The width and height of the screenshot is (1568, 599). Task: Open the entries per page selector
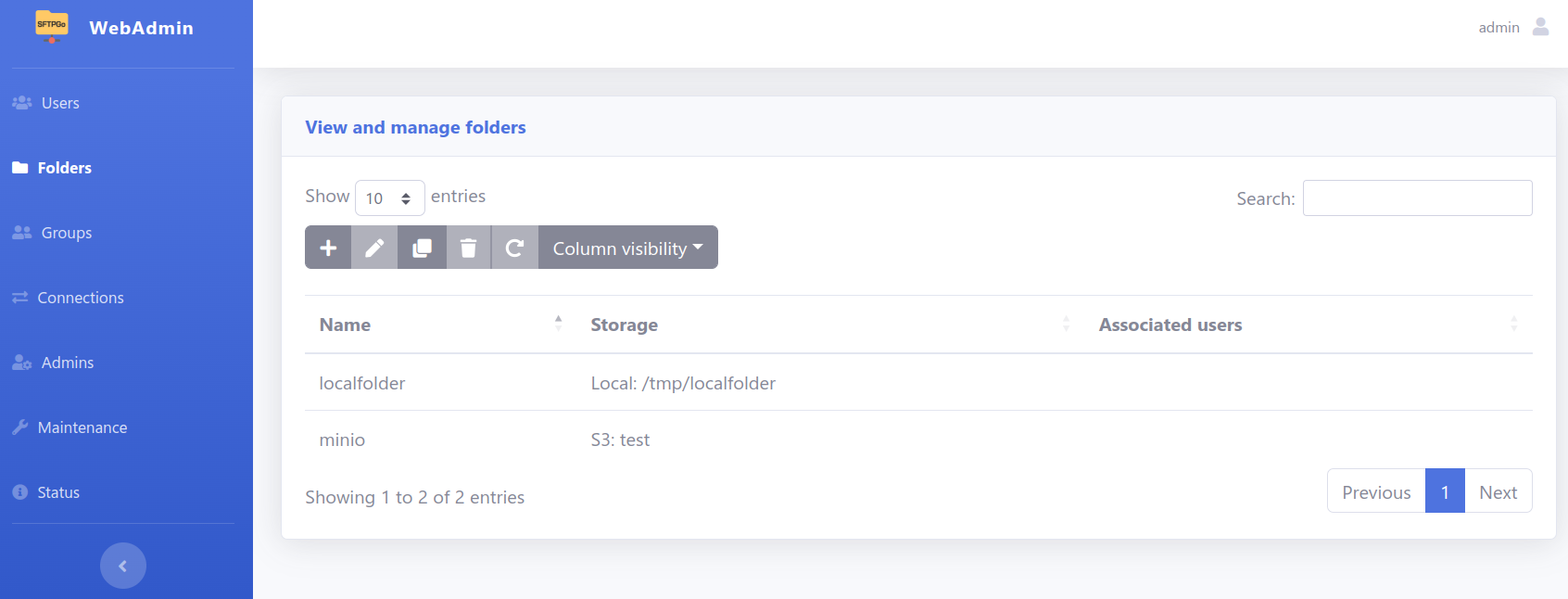389,198
